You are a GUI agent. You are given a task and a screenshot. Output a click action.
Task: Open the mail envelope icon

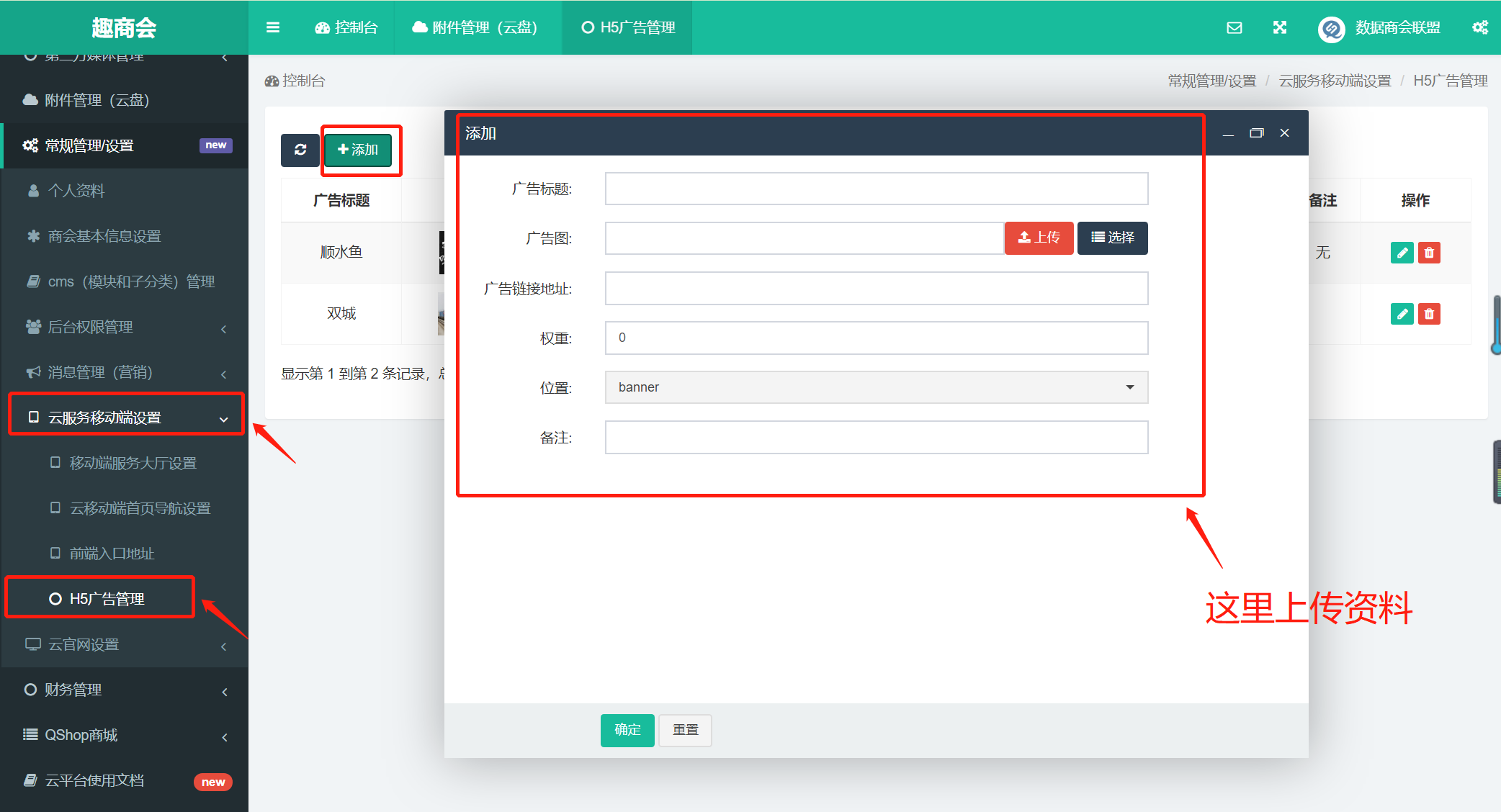tap(1234, 27)
